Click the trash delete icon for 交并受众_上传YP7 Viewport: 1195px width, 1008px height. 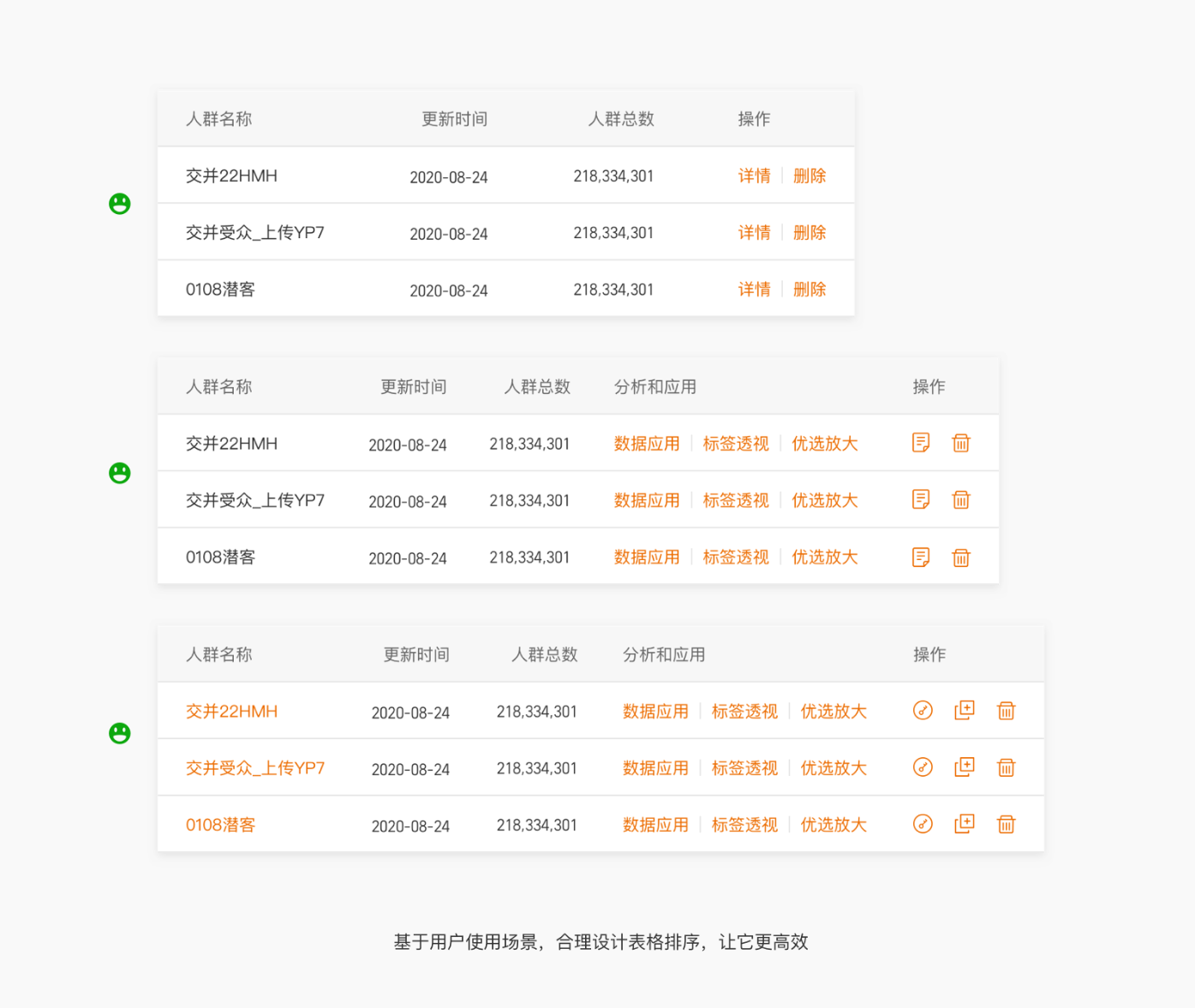coord(961,499)
